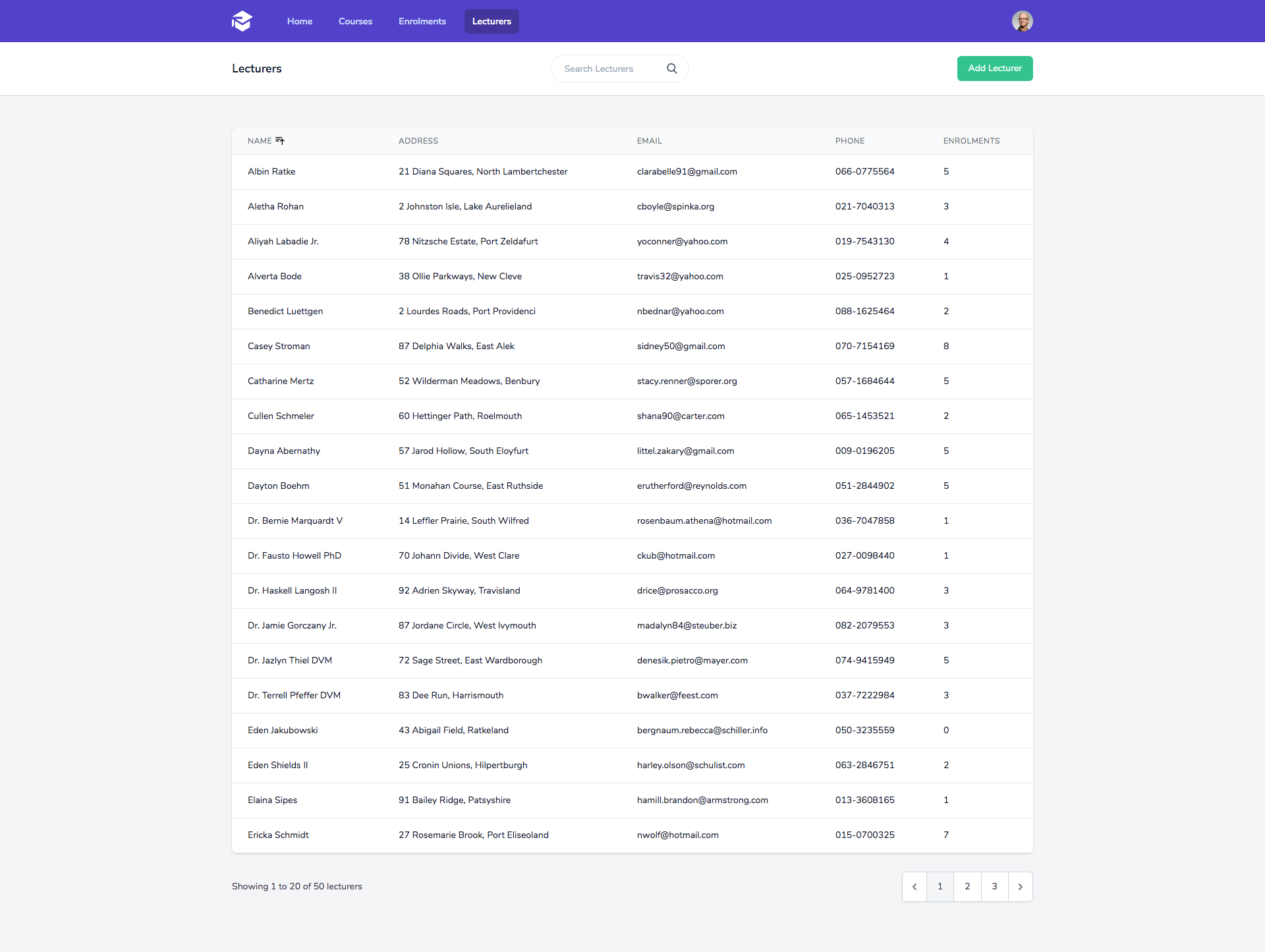
Task: Click address 87 Jordane Circle, West Ivymouth
Action: (467, 626)
